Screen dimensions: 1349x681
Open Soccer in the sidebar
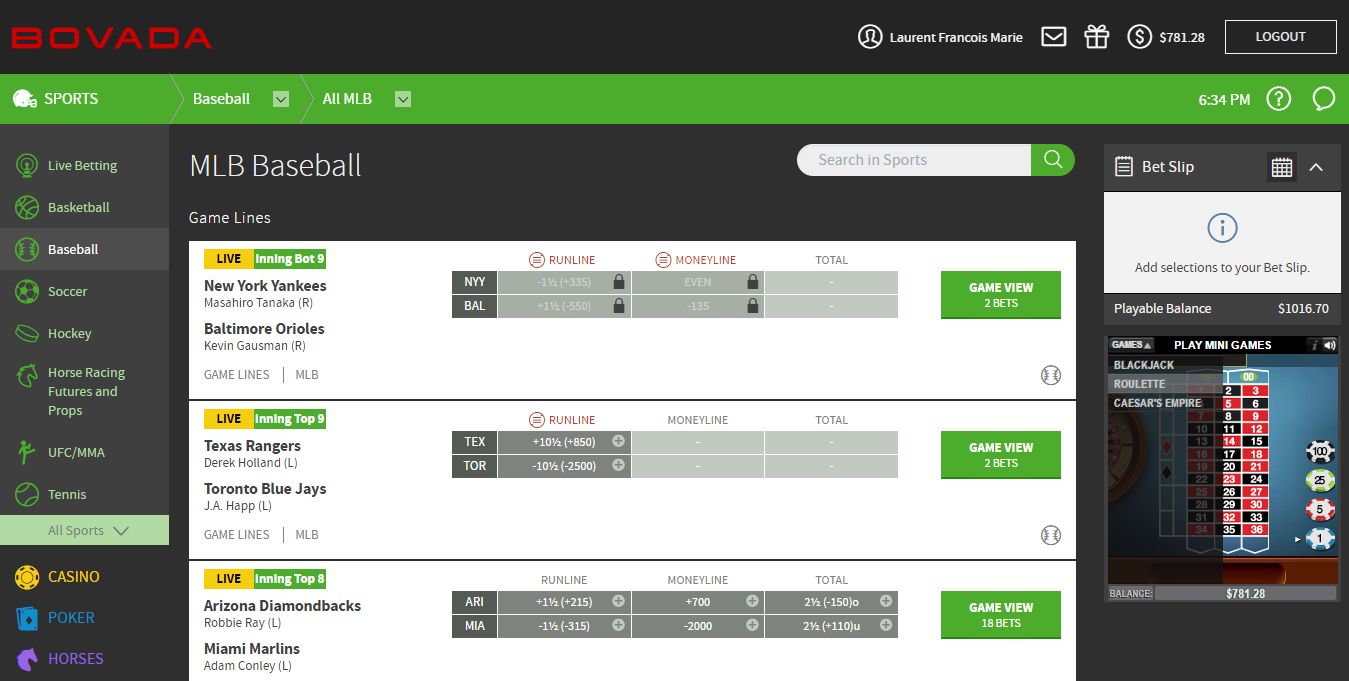tap(84, 292)
